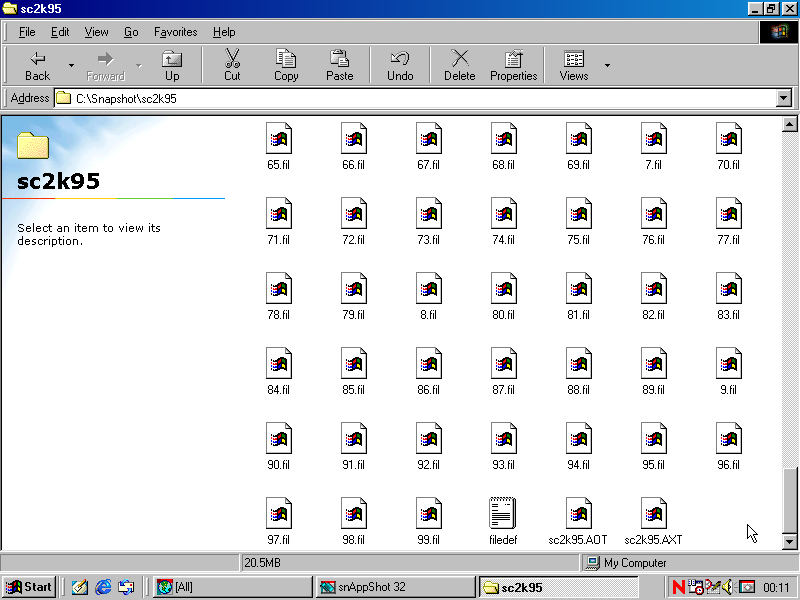The width and height of the screenshot is (800, 600).
Task: Select the 65.fil file icon
Action: [279, 138]
